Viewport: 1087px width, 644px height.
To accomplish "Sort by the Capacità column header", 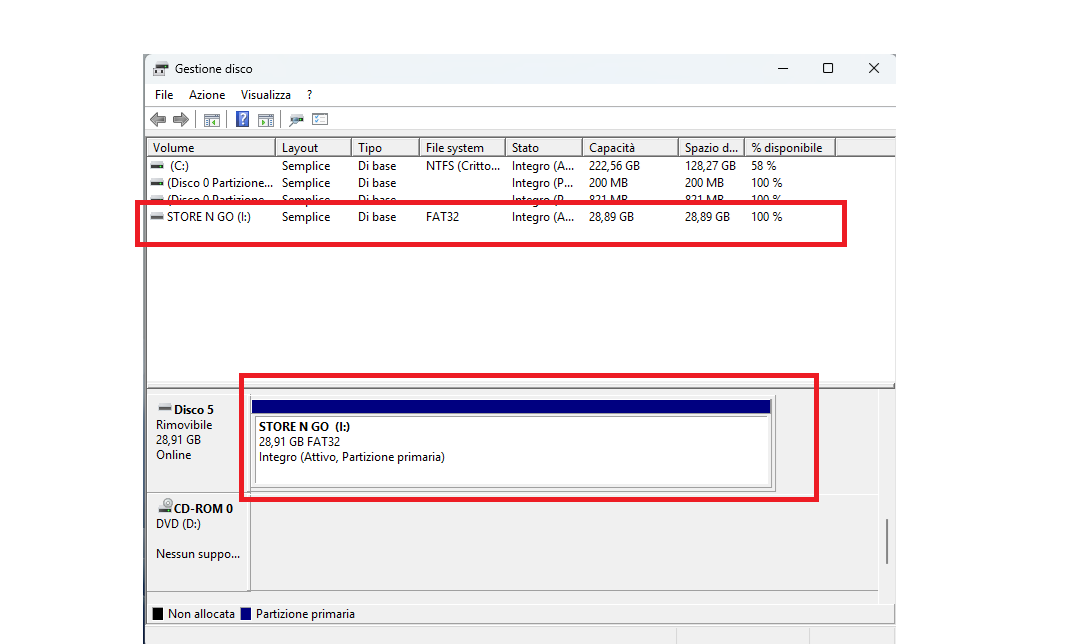I will coord(630,148).
